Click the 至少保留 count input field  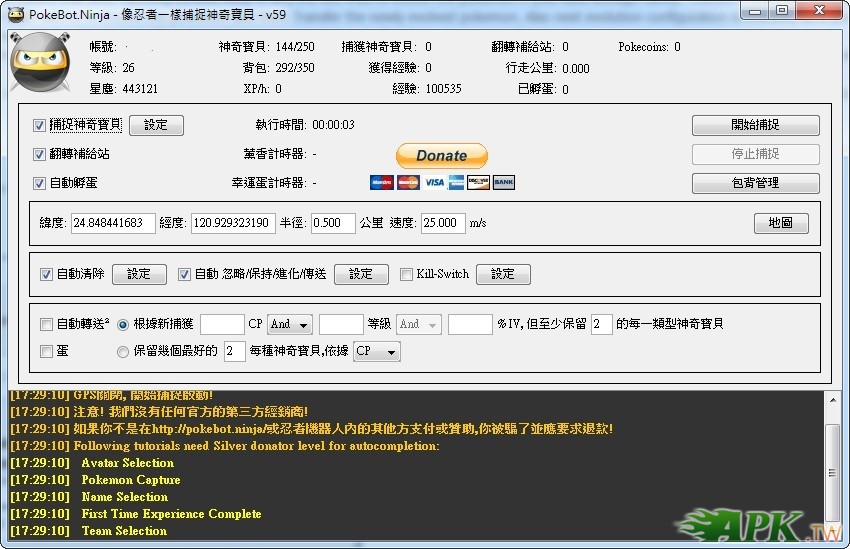[602, 324]
